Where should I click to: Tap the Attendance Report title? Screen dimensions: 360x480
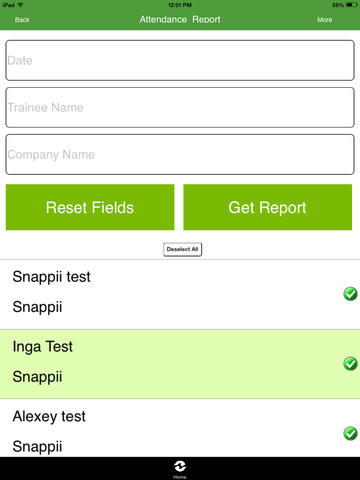tap(180, 20)
